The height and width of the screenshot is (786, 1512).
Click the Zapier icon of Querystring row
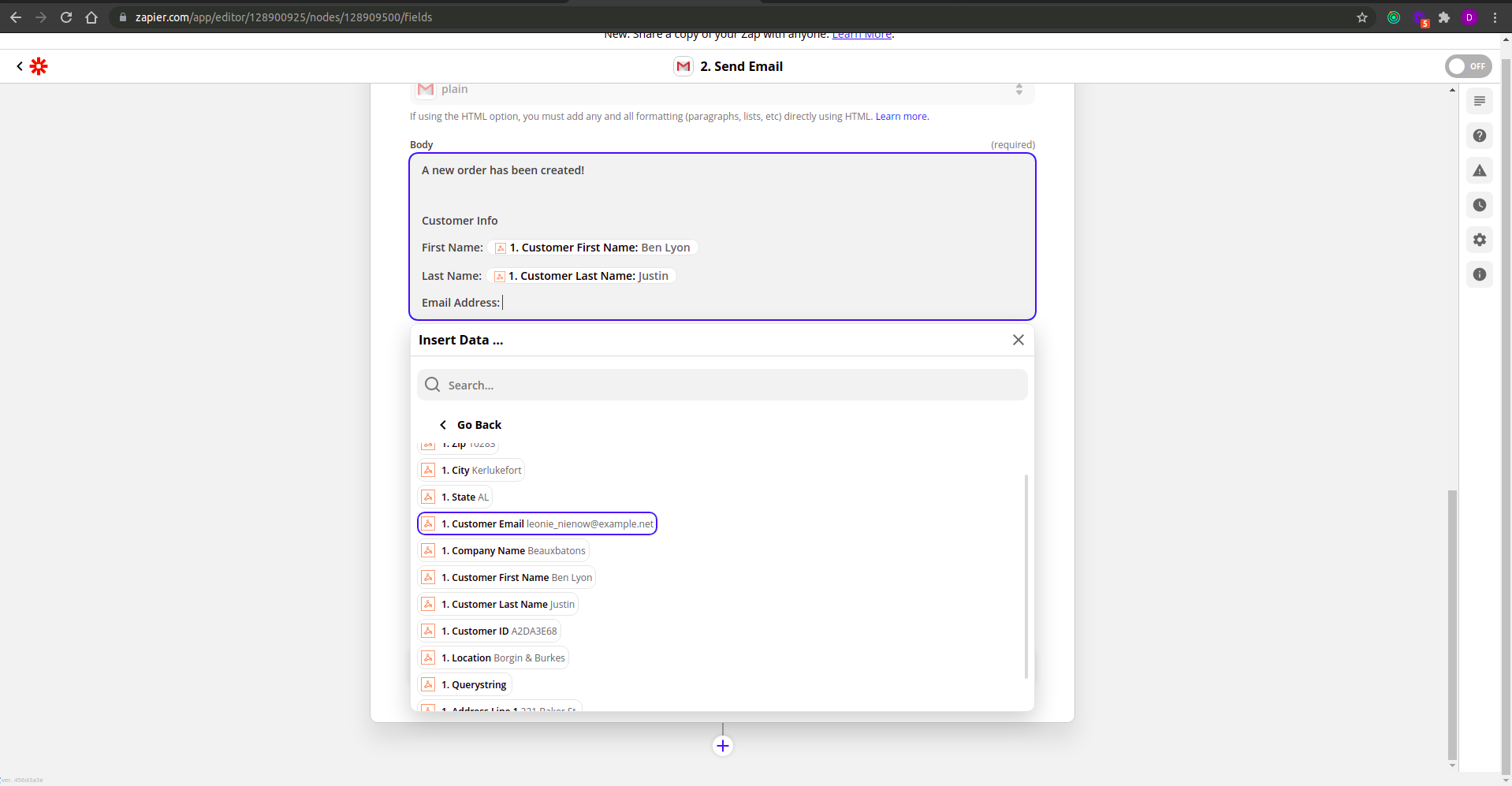click(x=428, y=685)
